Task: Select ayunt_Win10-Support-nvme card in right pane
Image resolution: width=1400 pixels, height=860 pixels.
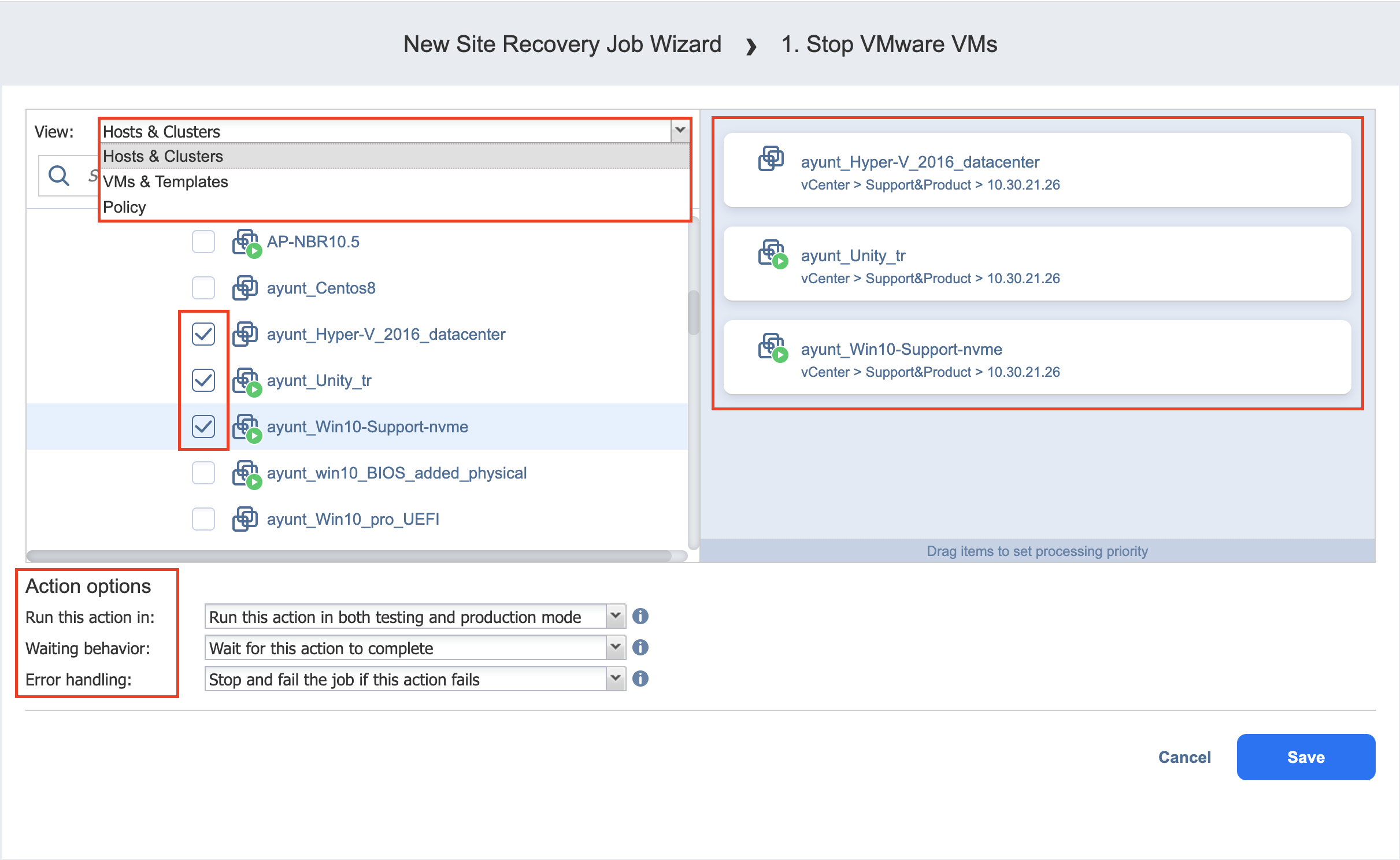Action: [1037, 358]
